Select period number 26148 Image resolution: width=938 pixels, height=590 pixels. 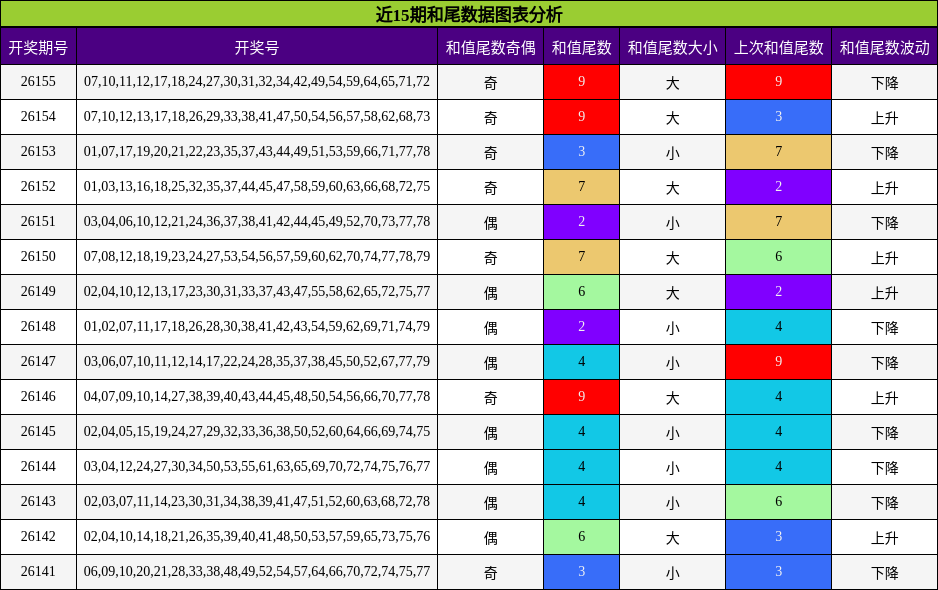38,327
